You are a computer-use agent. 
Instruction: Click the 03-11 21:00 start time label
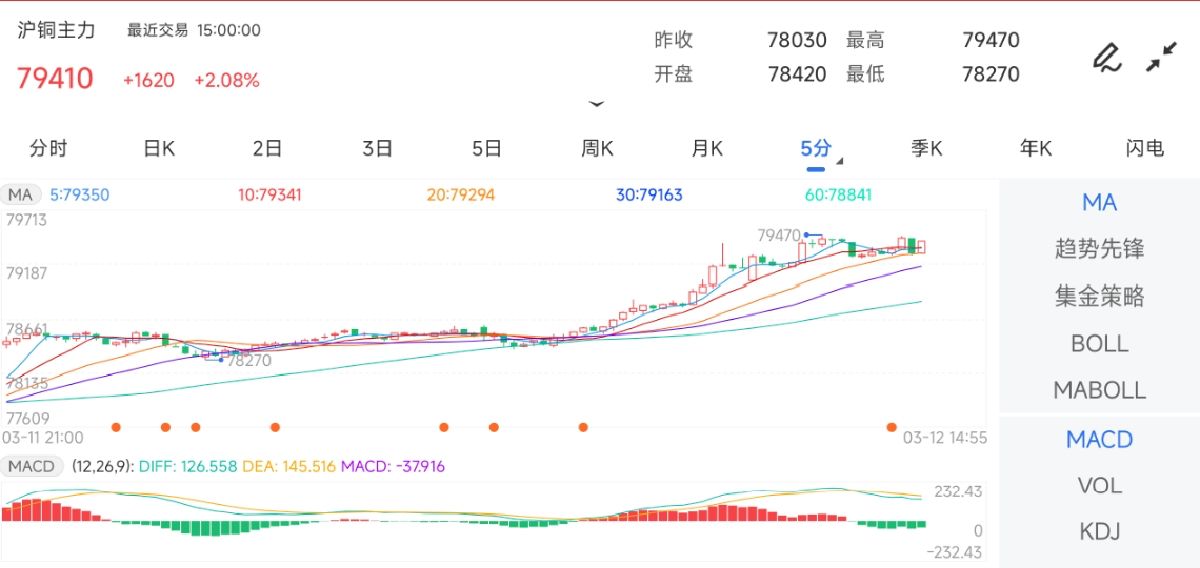(43, 438)
